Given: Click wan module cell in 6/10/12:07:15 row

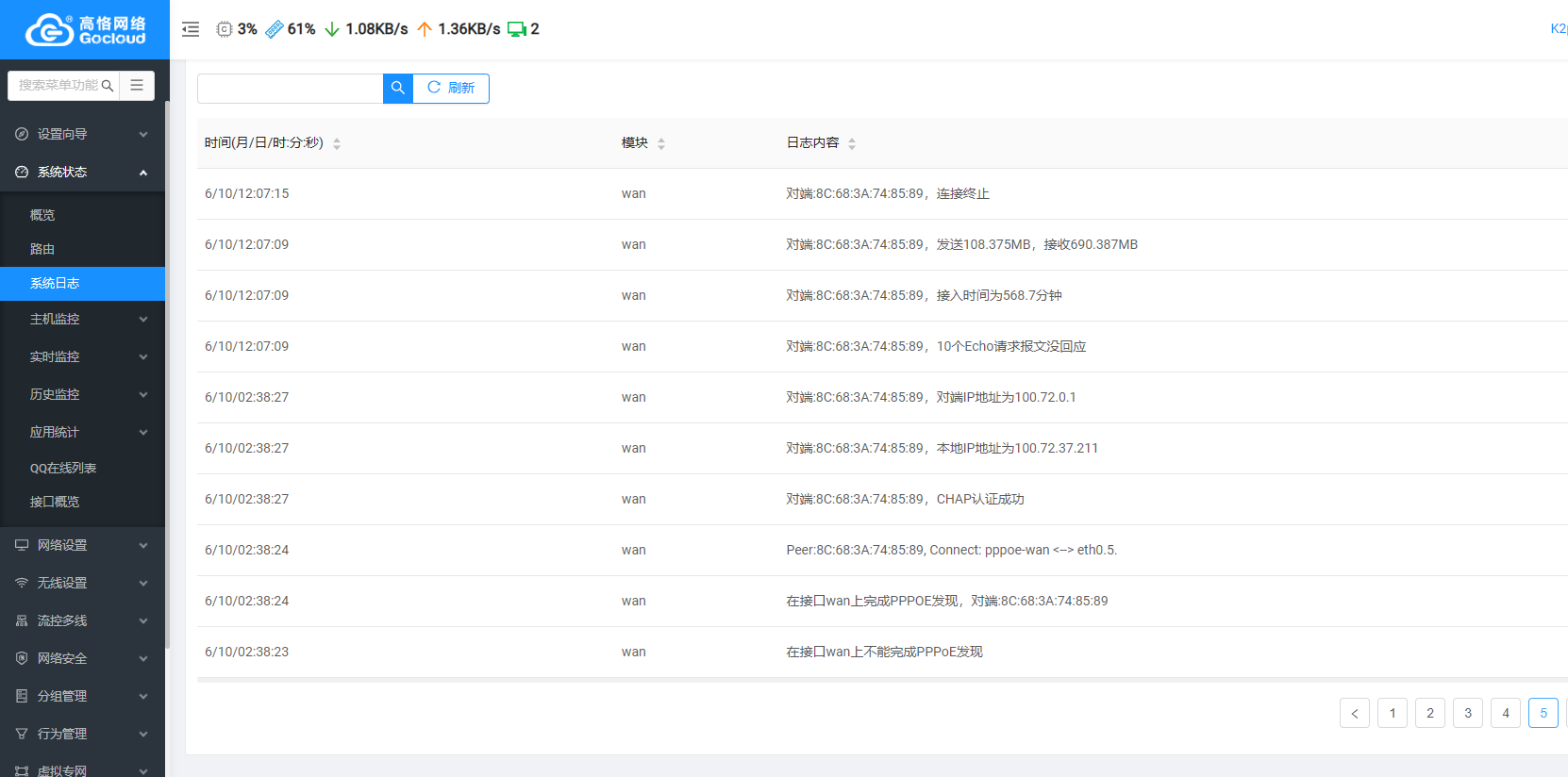Looking at the screenshot, I should (x=634, y=193).
